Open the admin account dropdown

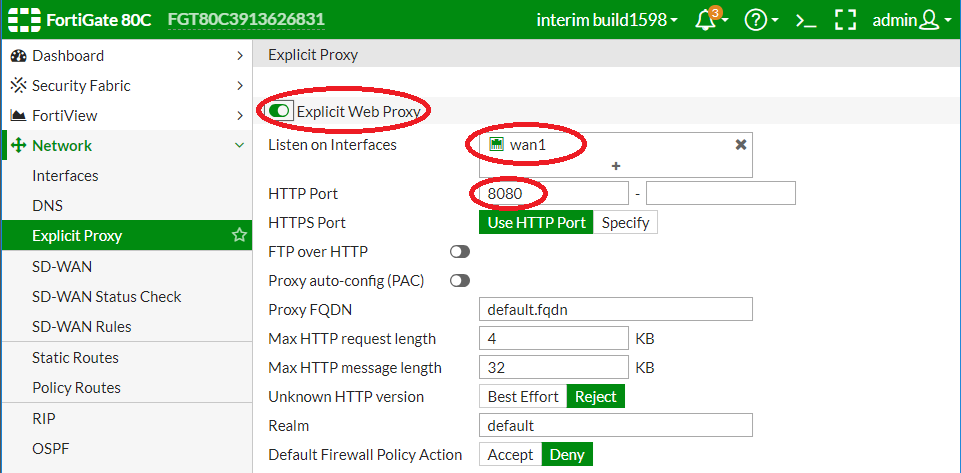(912, 20)
